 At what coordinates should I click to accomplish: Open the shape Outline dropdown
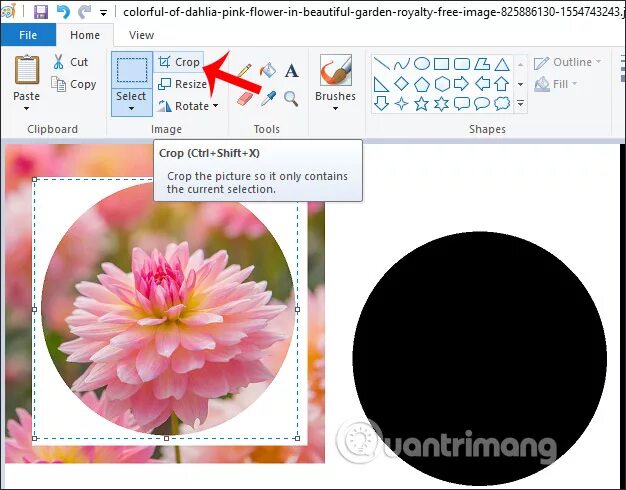[x=568, y=62]
